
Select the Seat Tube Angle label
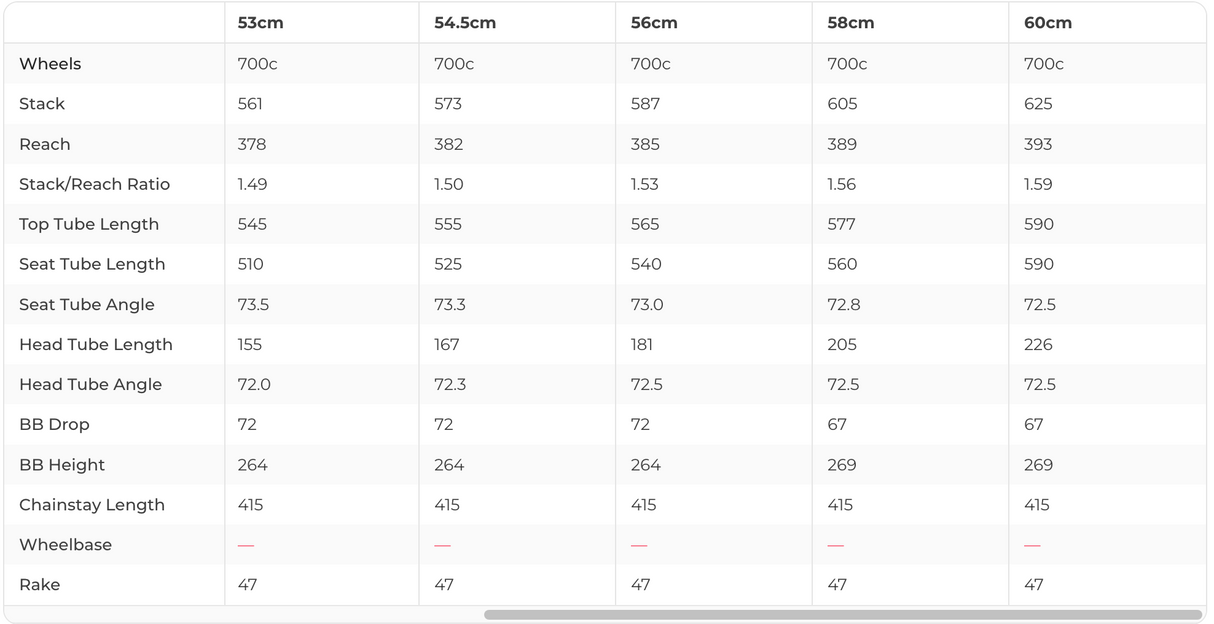point(87,304)
